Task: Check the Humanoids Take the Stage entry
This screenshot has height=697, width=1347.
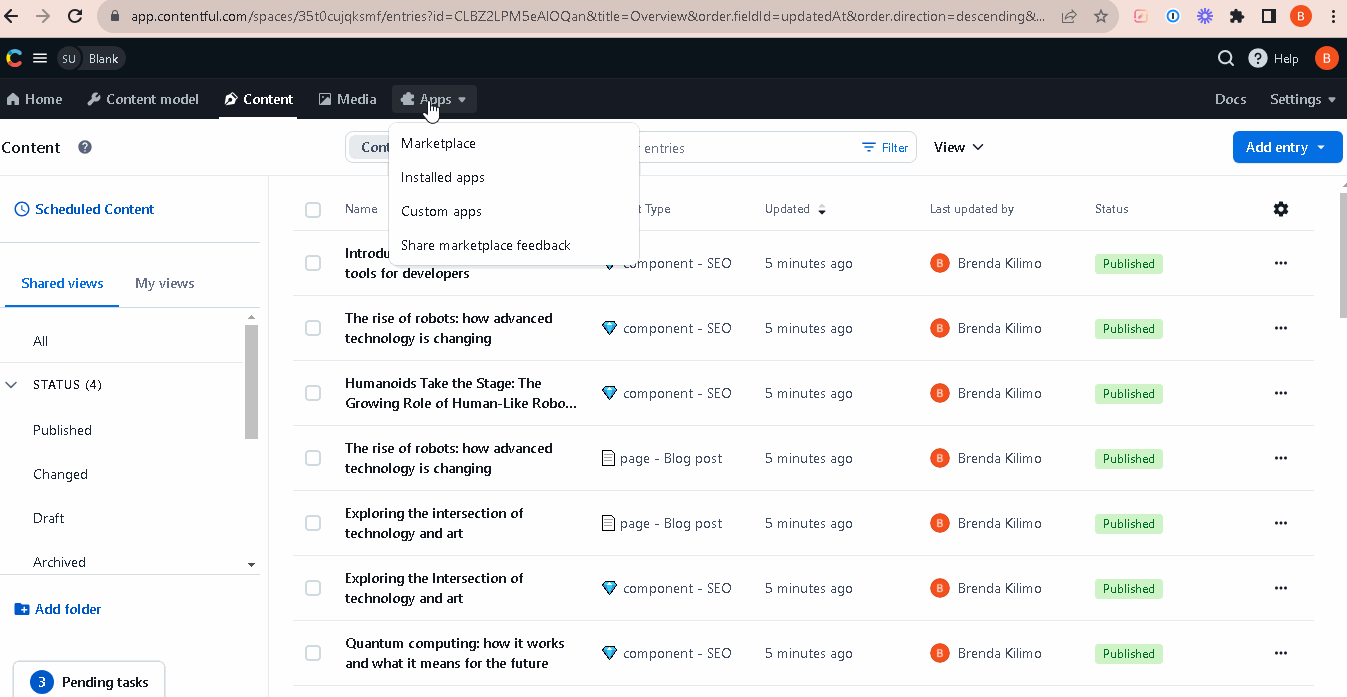Action: tap(313, 393)
